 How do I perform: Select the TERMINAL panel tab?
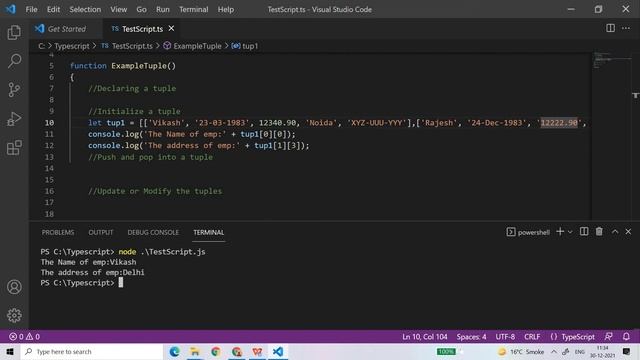(209, 232)
